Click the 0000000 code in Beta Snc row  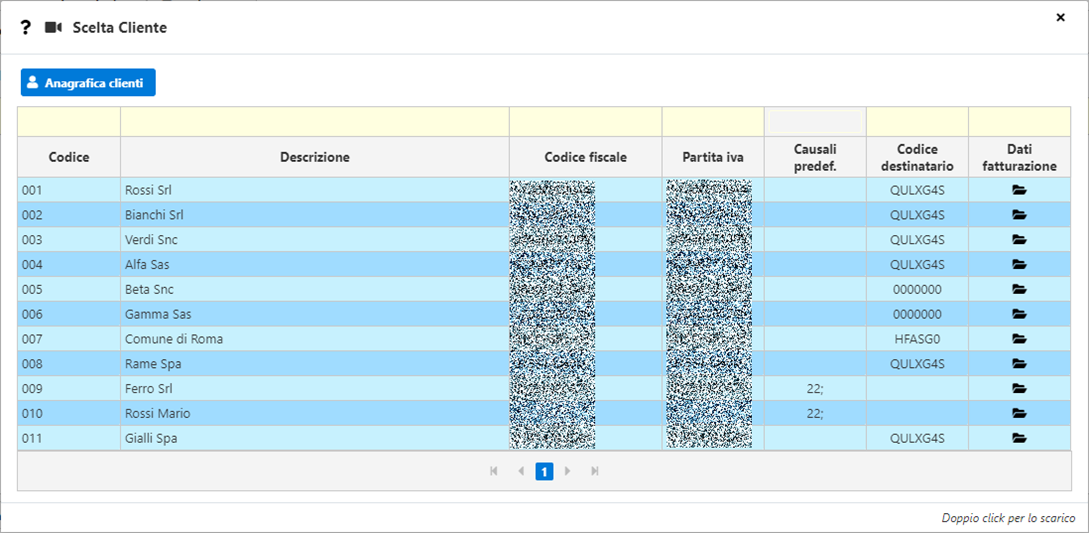pyautogui.click(x=917, y=289)
